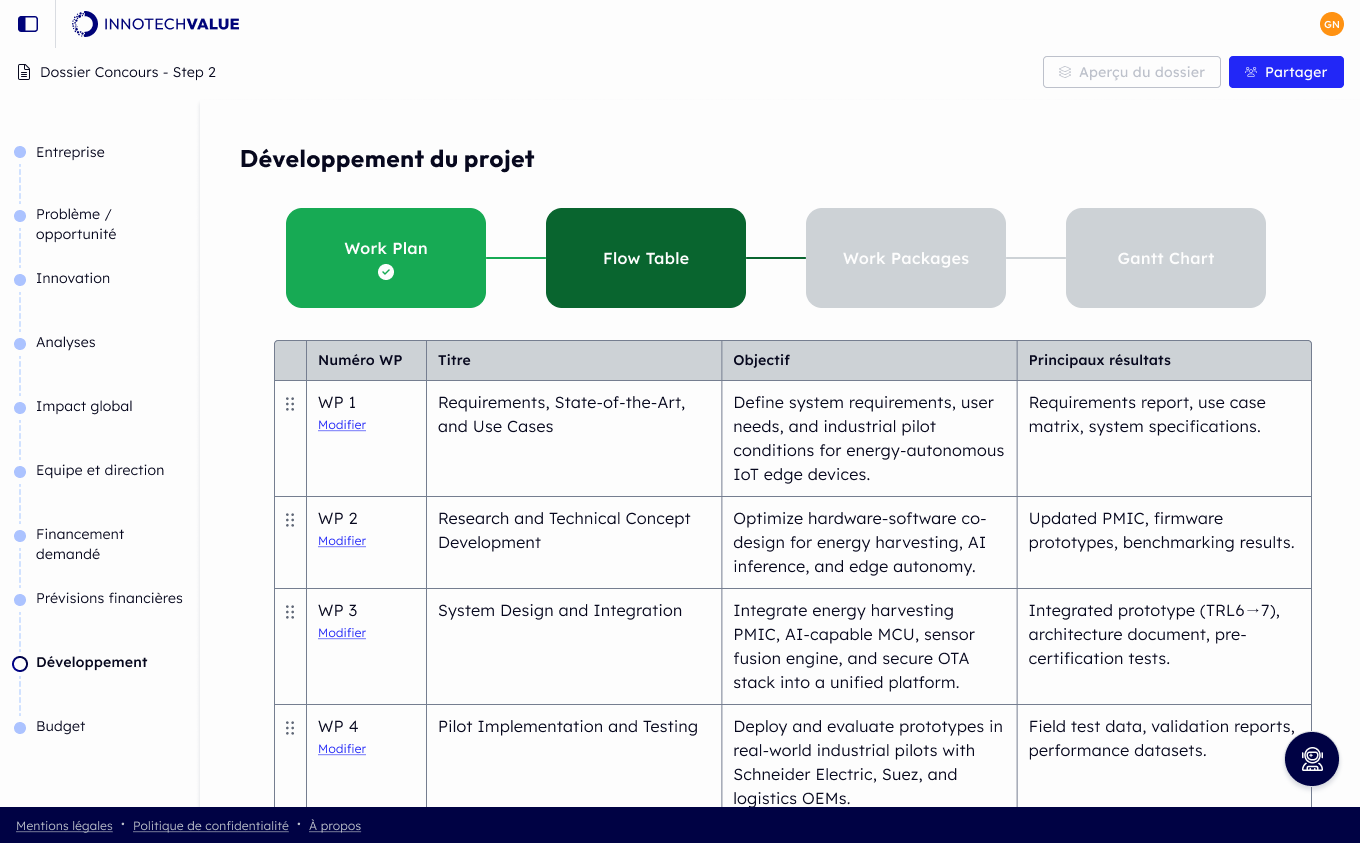
Task: Collapse the sidebar using the panel toggle icon
Action: [27, 24]
